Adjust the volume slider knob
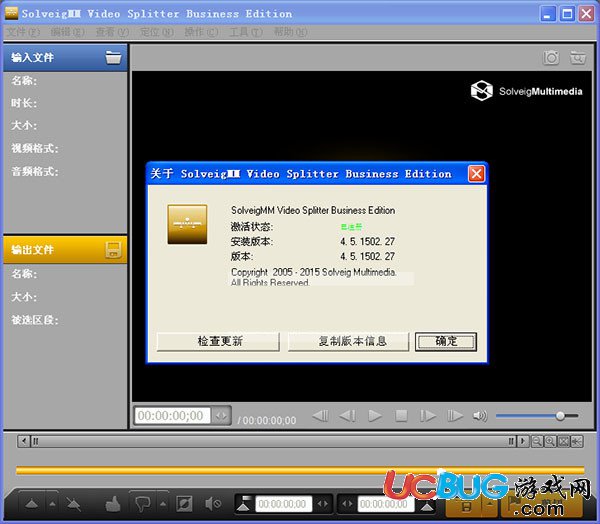Screen dimensions: 600x524 (560, 416)
